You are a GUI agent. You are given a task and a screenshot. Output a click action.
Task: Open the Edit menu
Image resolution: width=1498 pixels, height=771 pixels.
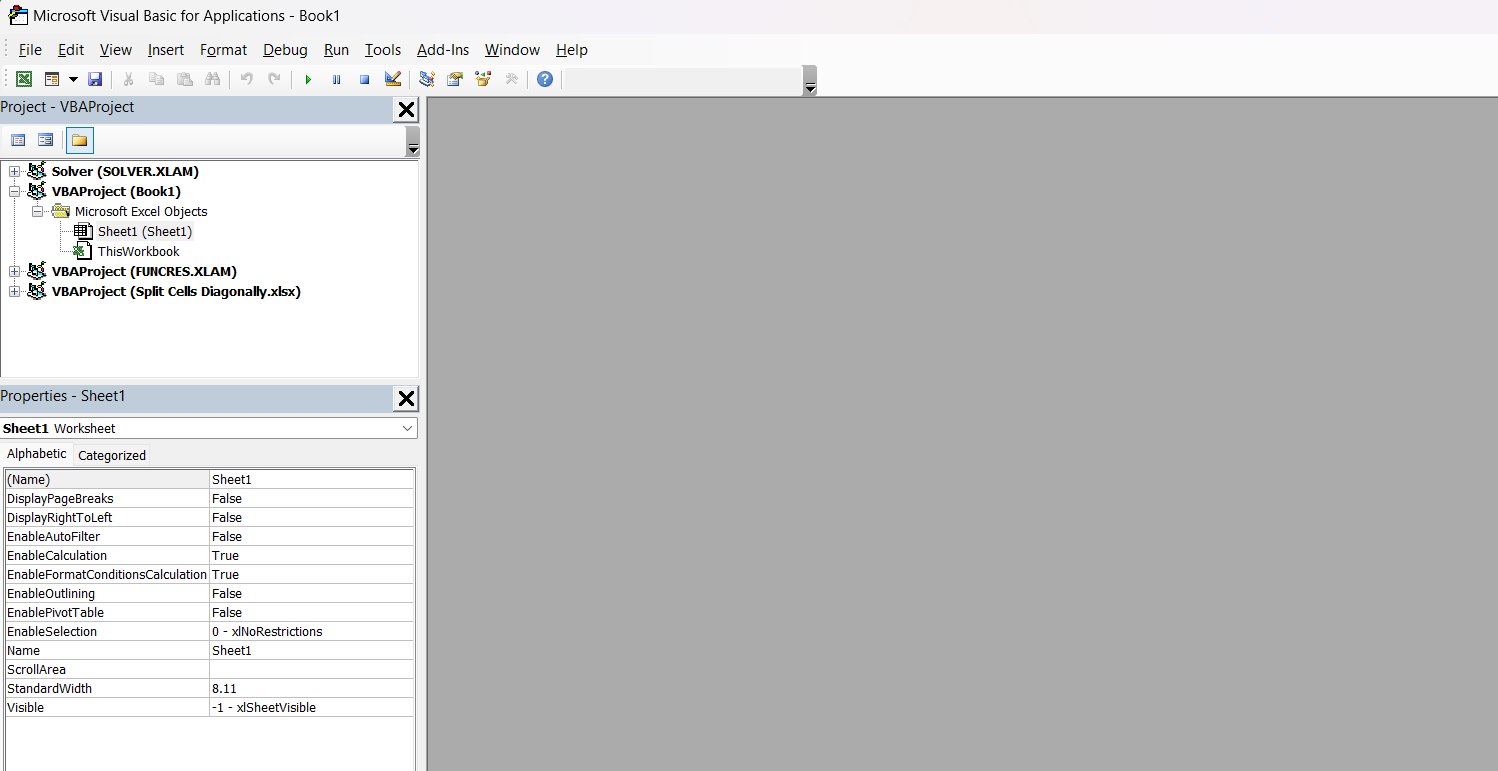point(71,50)
